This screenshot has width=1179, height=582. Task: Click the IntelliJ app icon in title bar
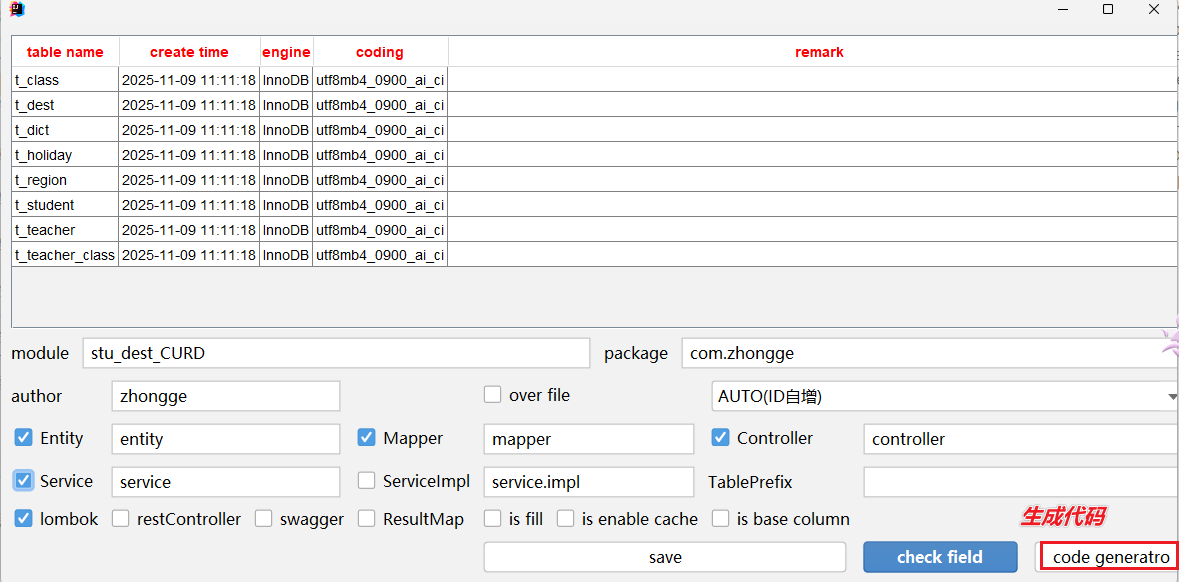click(x=17, y=10)
